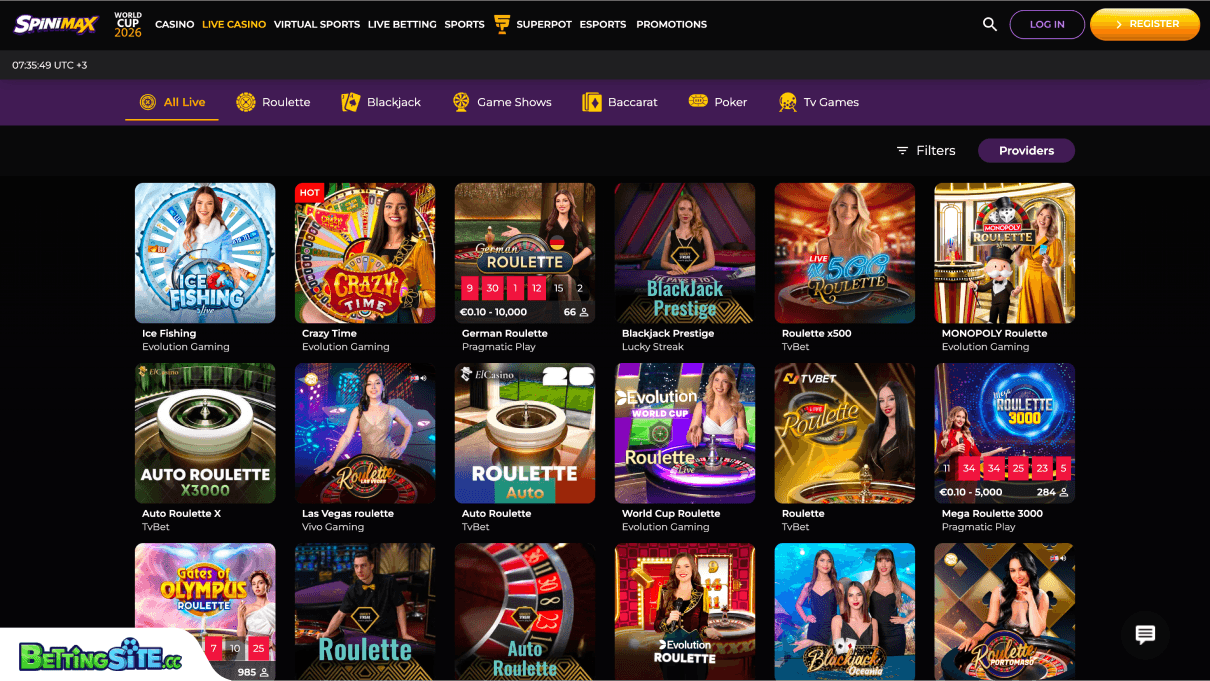The height and width of the screenshot is (681, 1210).
Task: Click the World Cup Roulette title text
Action: click(x=671, y=513)
